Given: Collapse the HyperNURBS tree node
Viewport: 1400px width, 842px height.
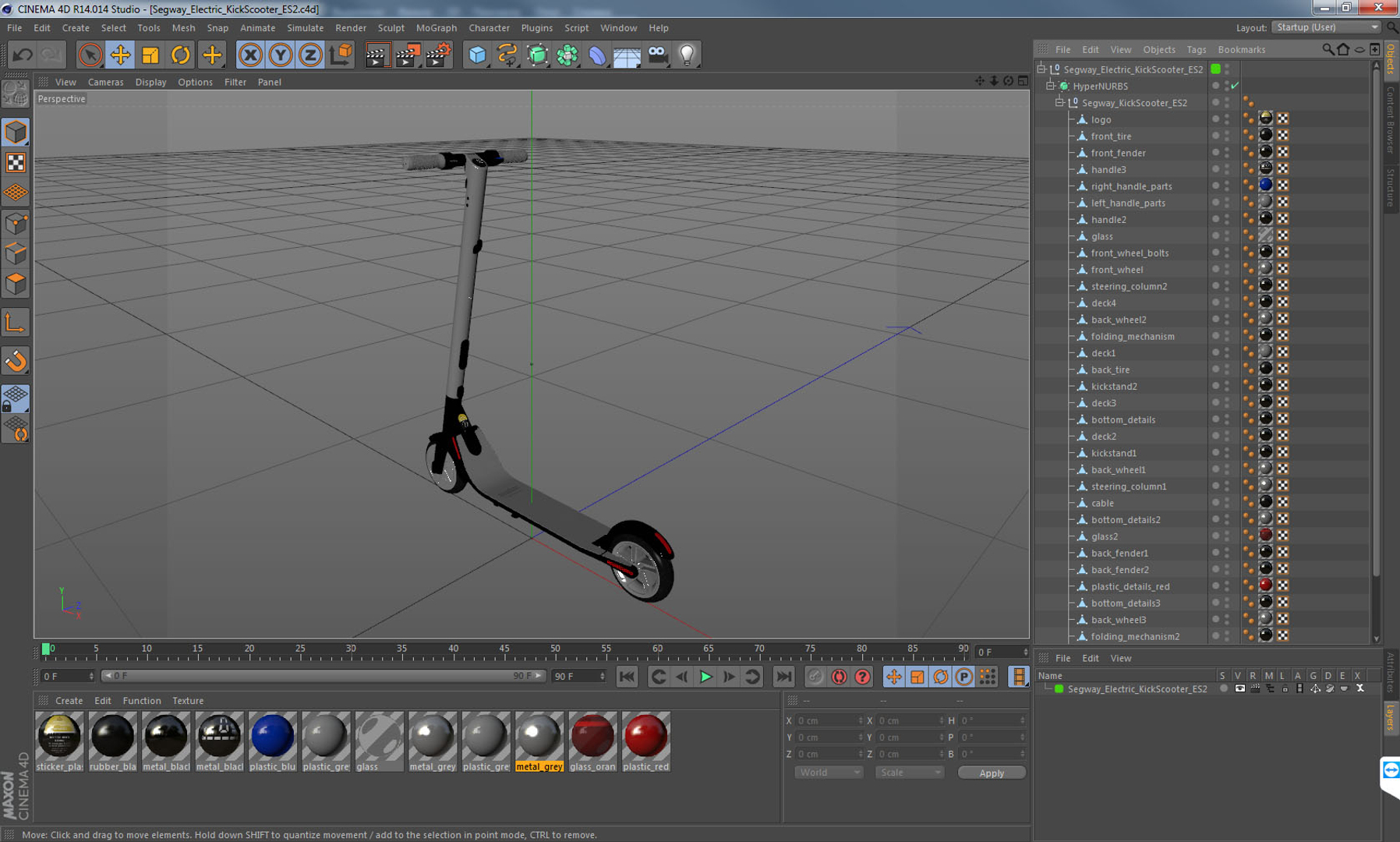Looking at the screenshot, I should [1051, 86].
